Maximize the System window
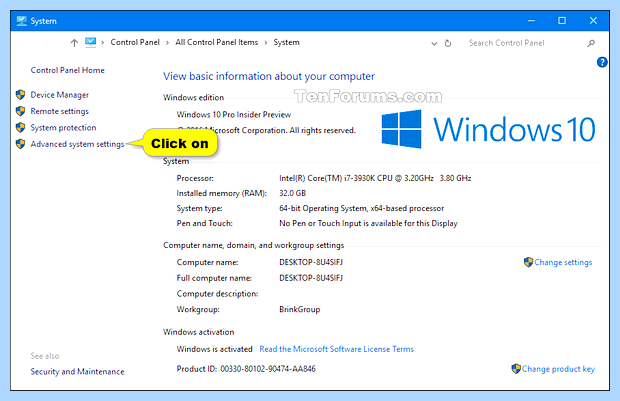 coord(562,21)
